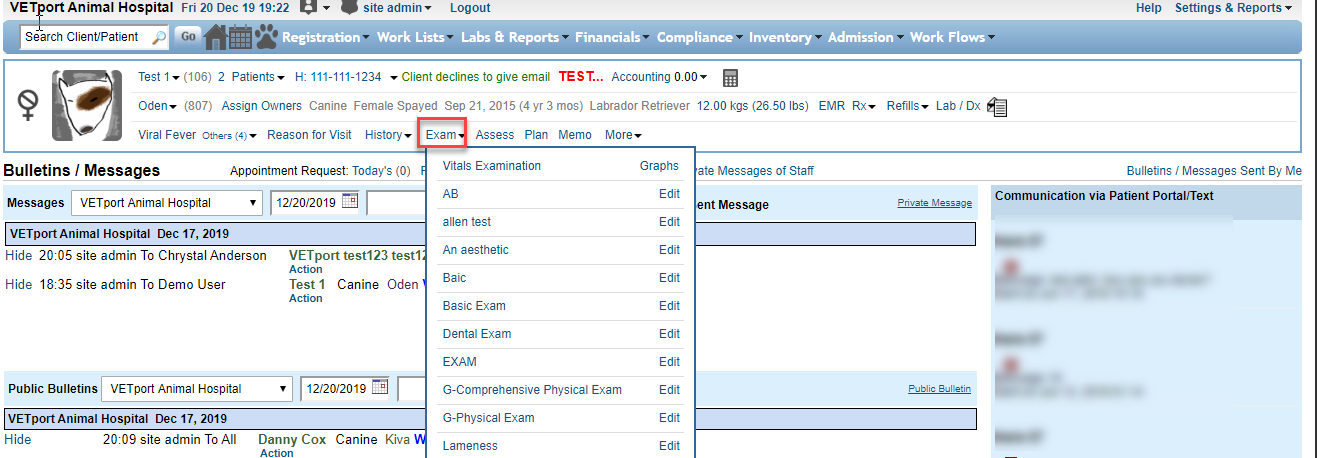Image resolution: width=1317 pixels, height=458 pixels.
Task: Expand the Oden patient dropdown
Action: tap(158, 106)
